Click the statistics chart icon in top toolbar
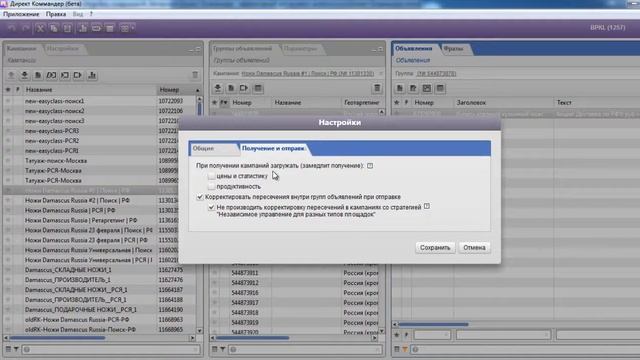 82,28
